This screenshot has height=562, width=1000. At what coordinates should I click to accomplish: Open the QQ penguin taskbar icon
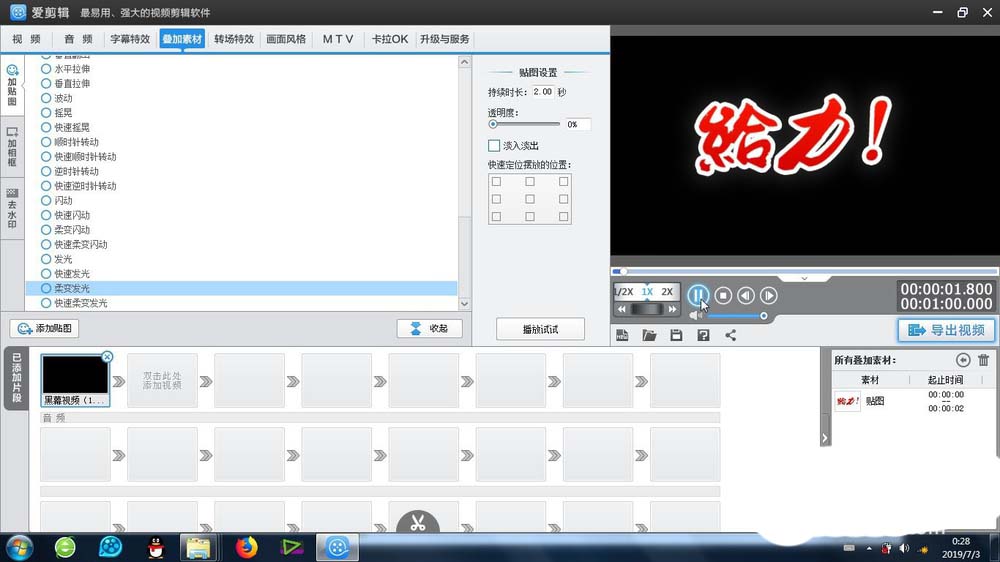click(x=156, y=547)
